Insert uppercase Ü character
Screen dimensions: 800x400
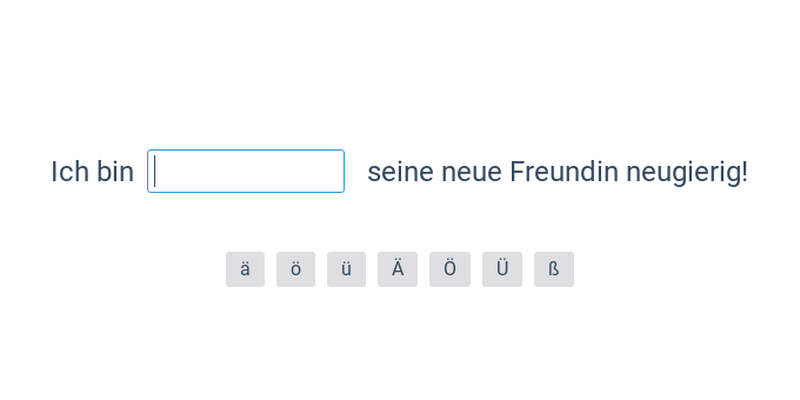(502, 269)
